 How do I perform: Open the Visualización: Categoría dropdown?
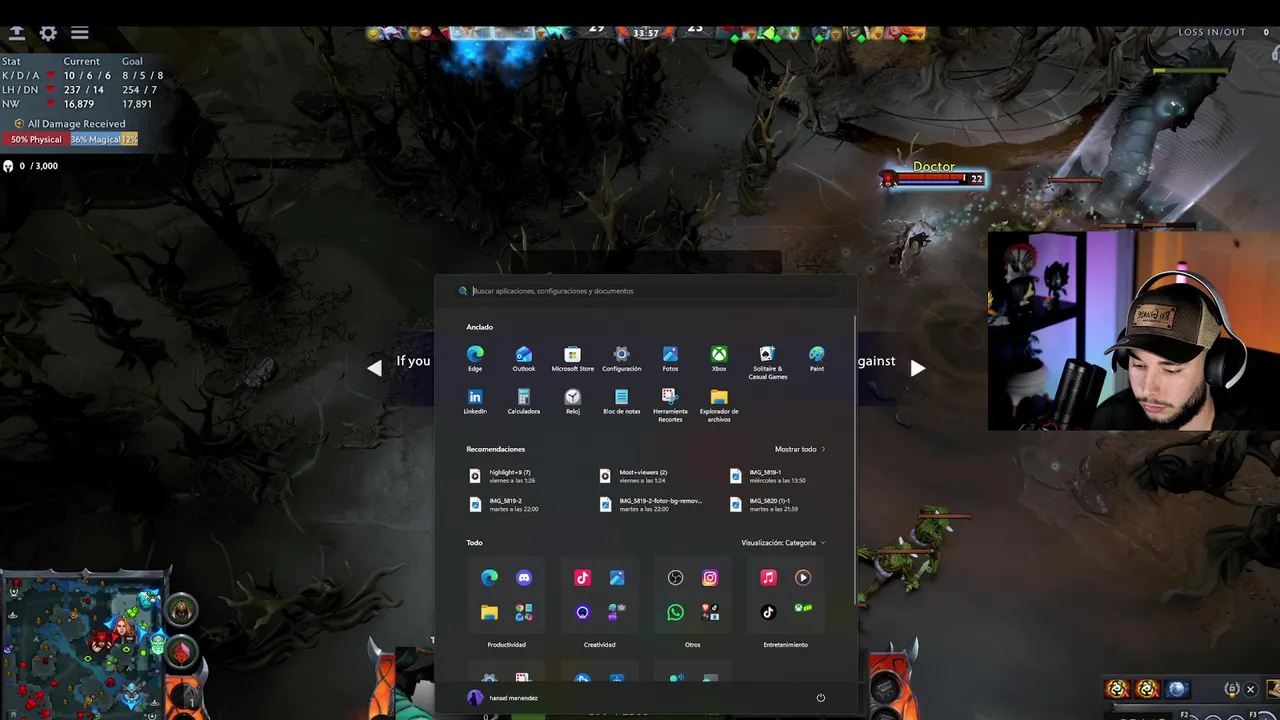[783, 543]
